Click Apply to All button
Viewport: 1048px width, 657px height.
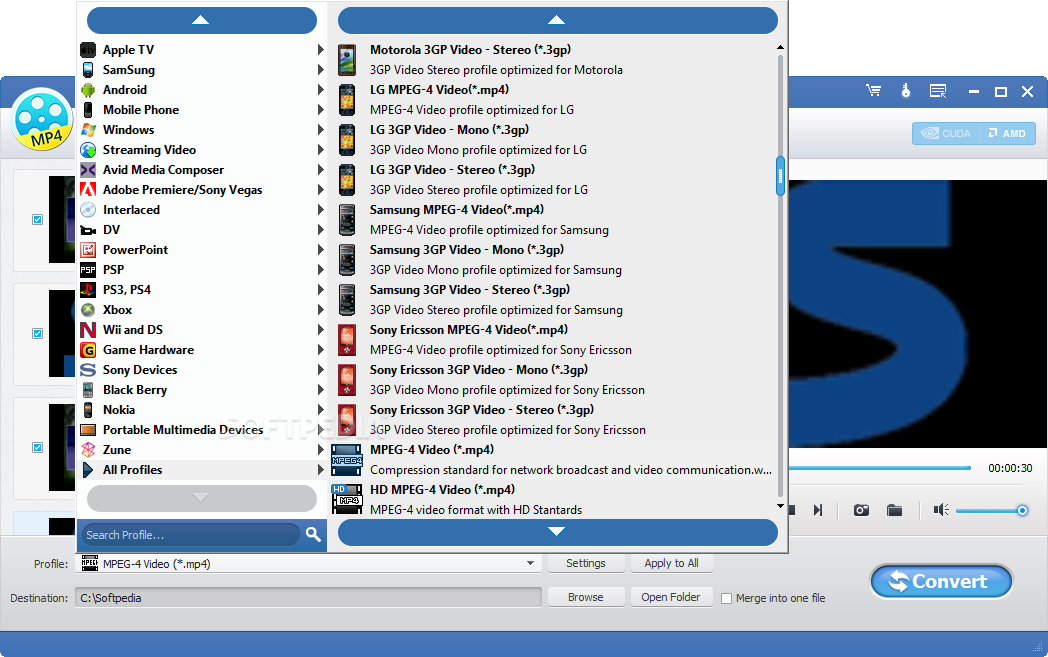tap(671, 563)
